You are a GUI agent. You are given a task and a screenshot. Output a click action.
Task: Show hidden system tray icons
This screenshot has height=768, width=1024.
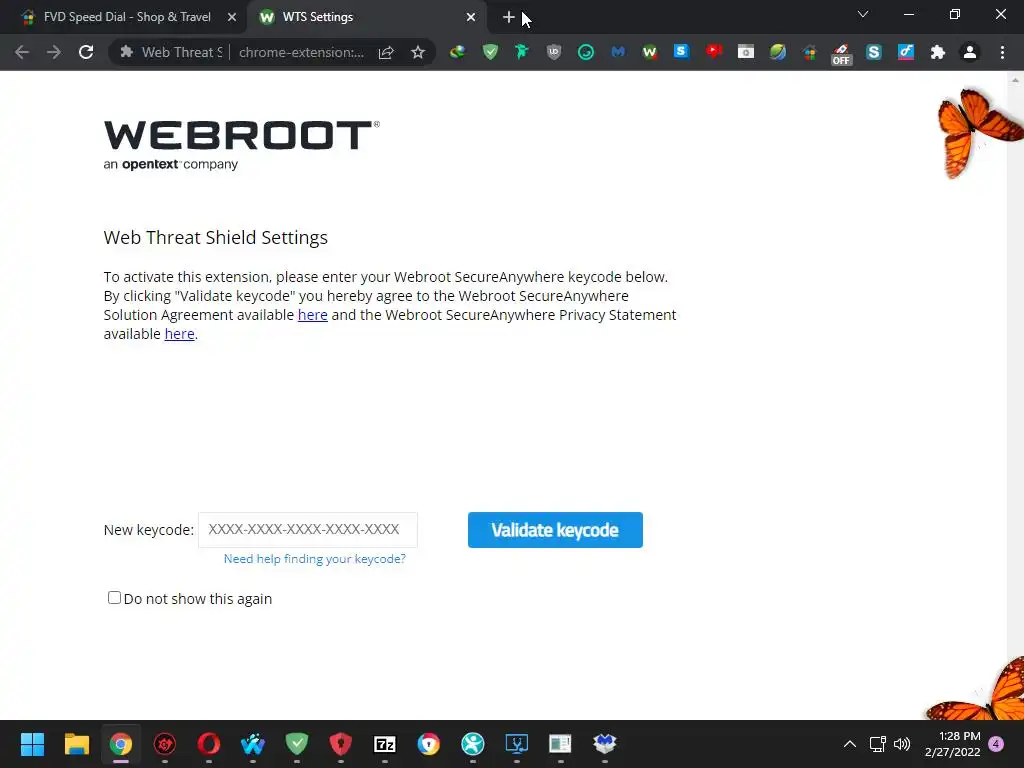(x=850, y=744)
